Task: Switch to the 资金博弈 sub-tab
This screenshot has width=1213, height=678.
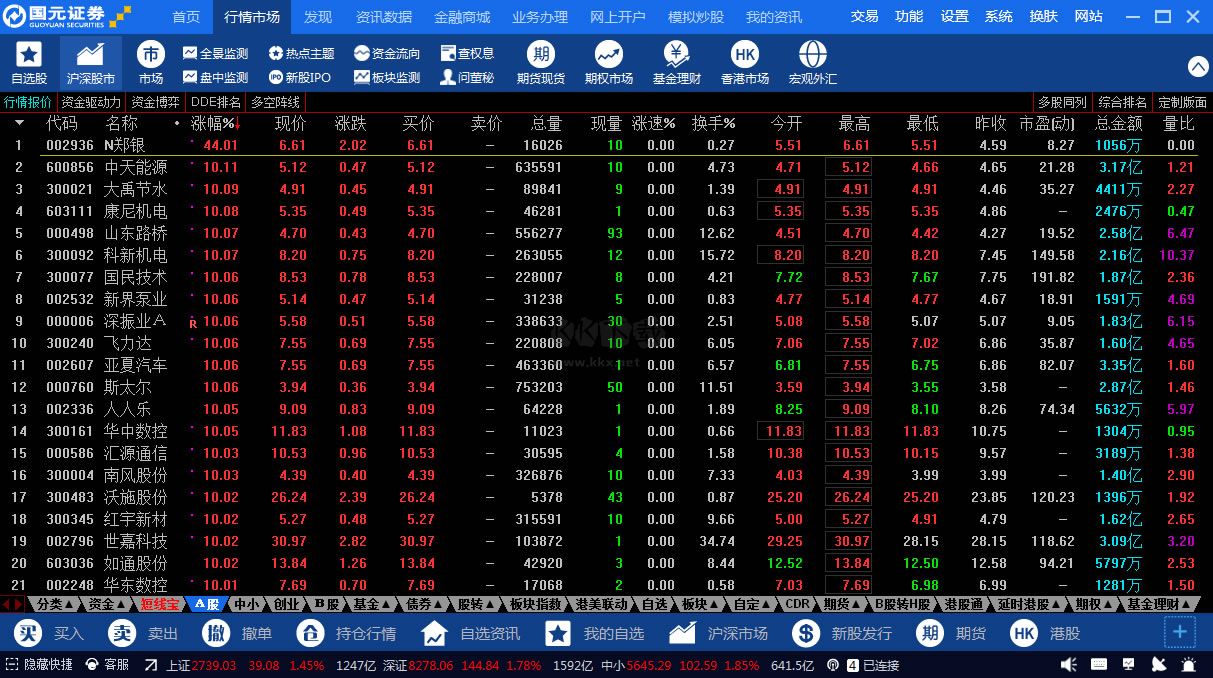Action: (x=156, y=102)
